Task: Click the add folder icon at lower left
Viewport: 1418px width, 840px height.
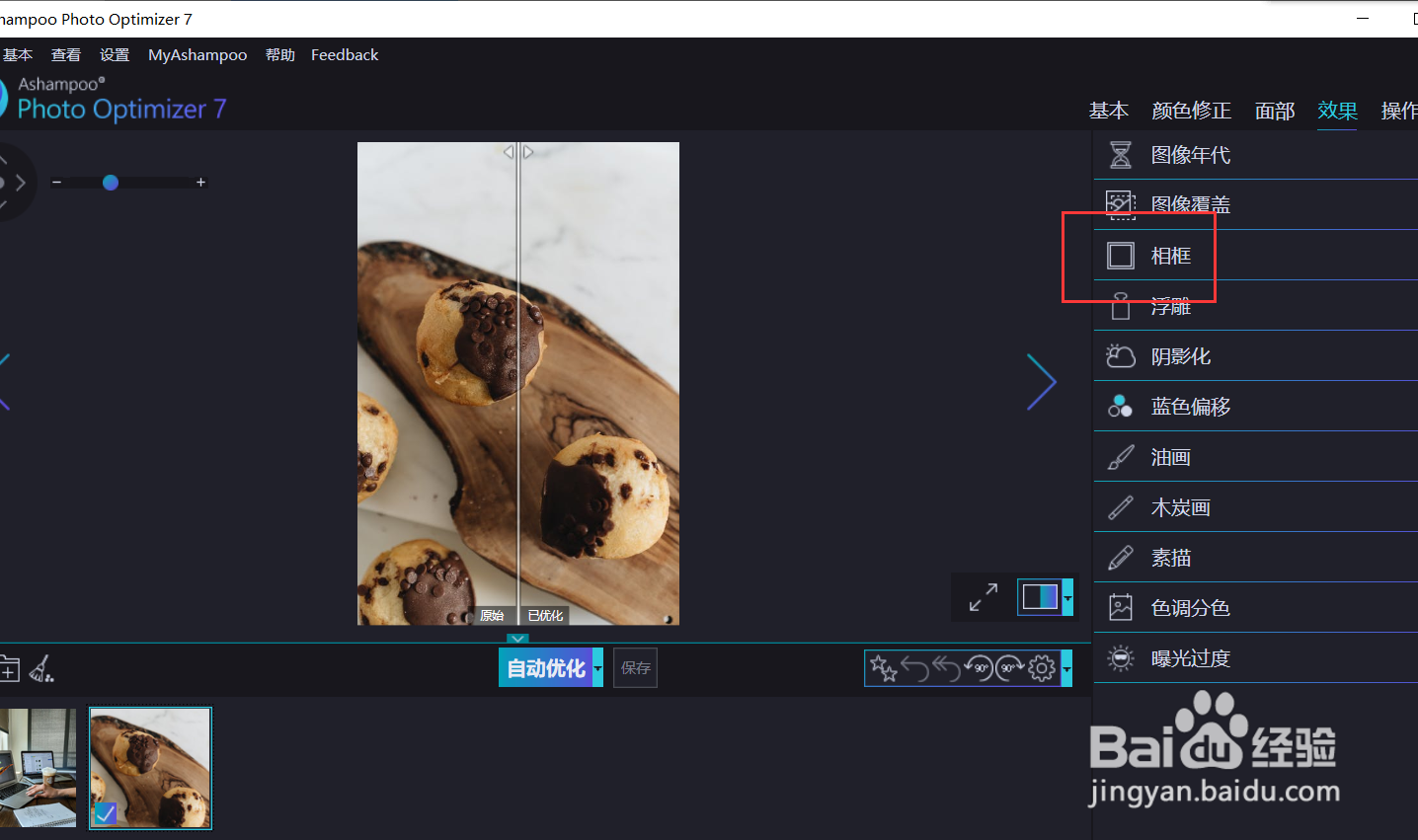Action: 9,669
